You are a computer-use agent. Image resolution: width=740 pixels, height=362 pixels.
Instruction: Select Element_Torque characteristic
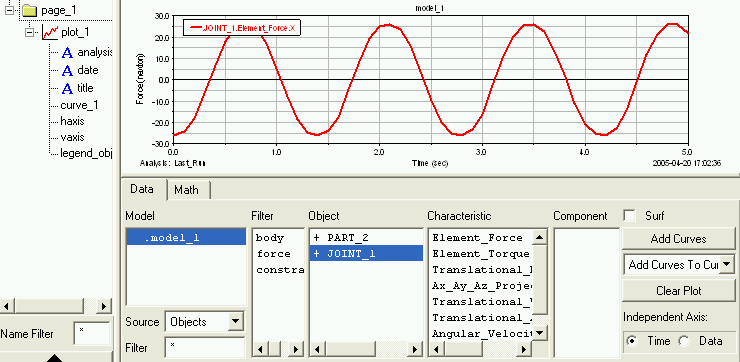pyautogui.click(x=480, y=254)
